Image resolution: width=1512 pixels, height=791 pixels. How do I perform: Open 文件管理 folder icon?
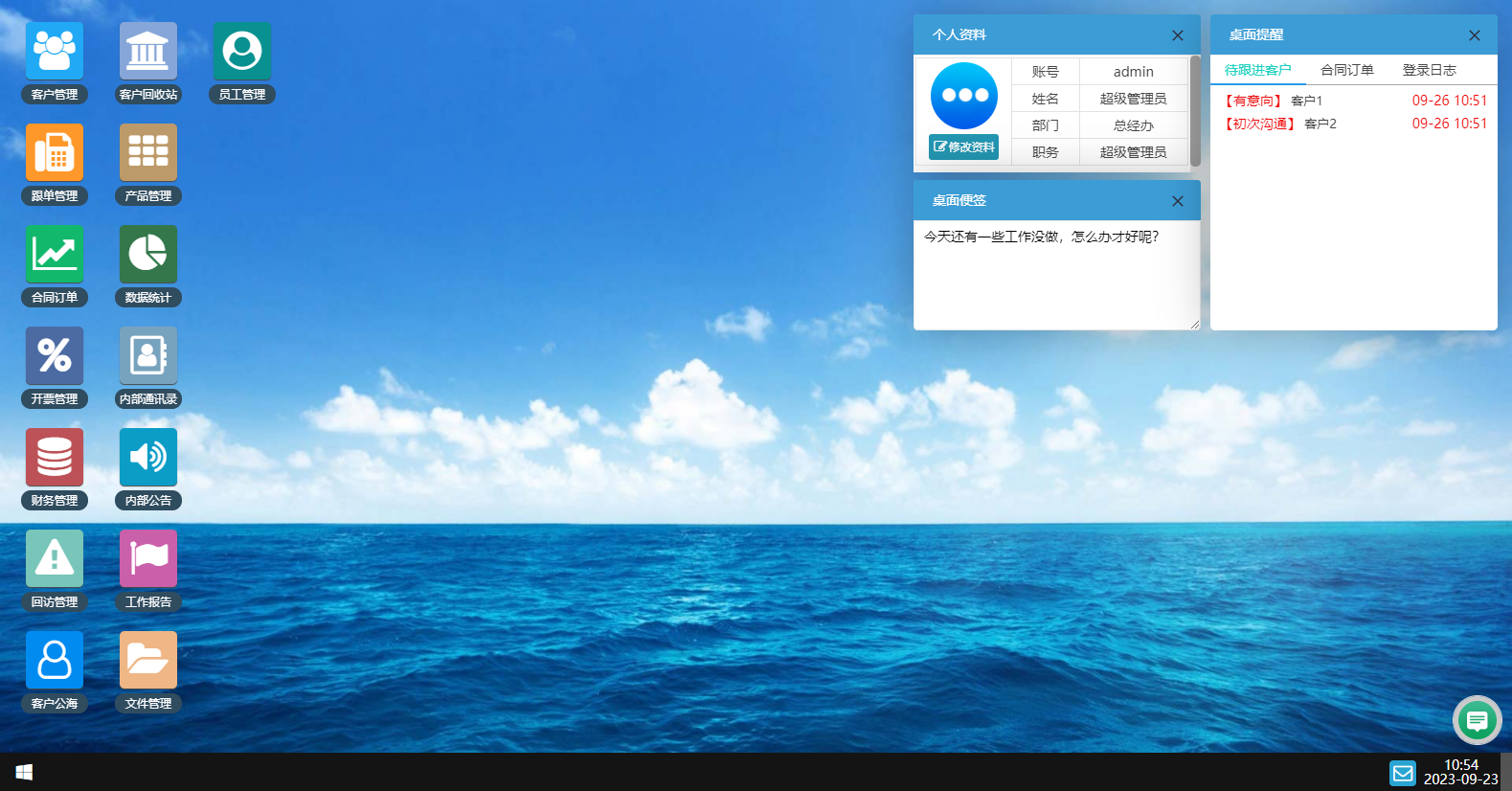tap(148, 661)
